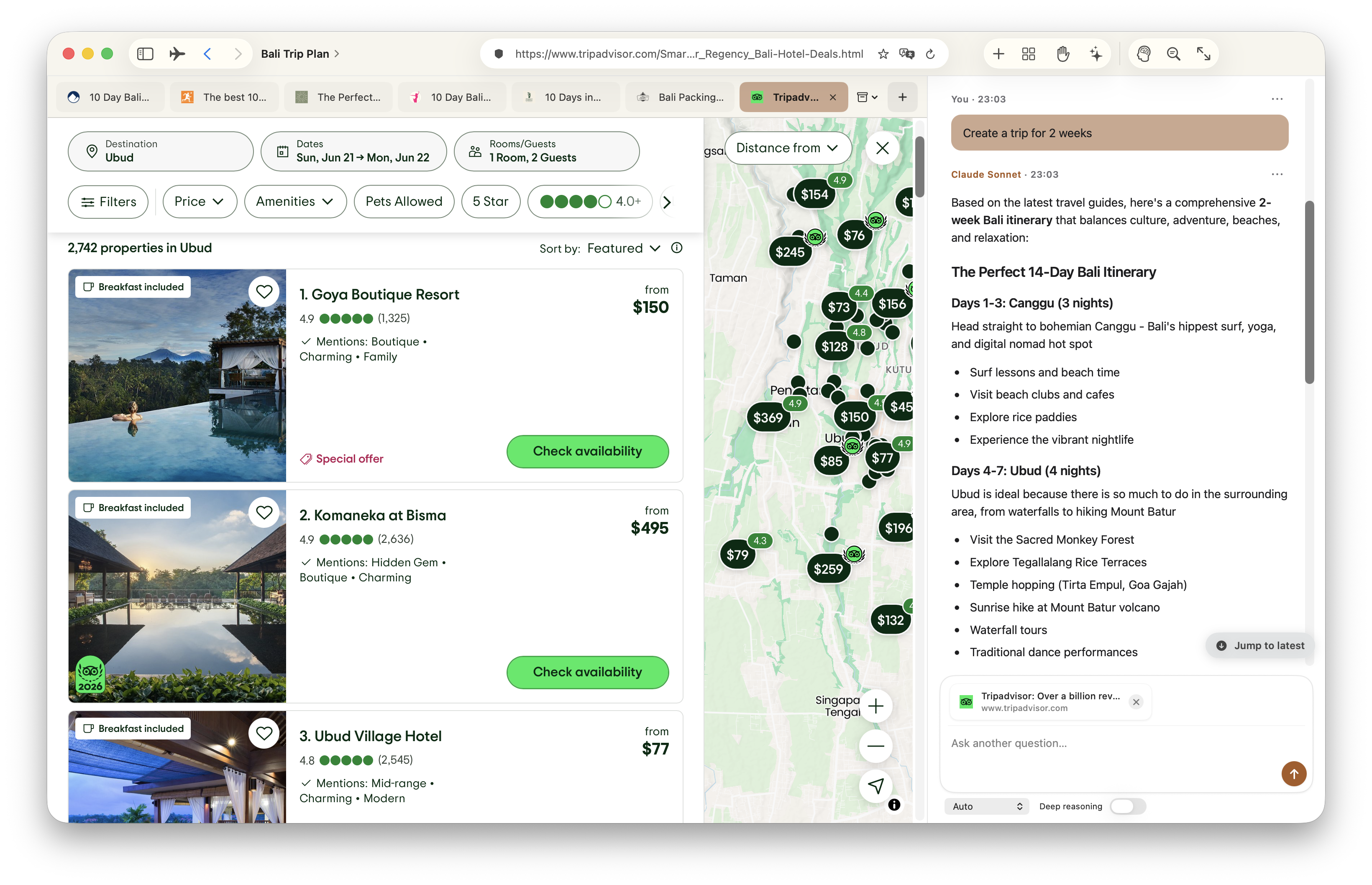Jump to latest message

(1260, 646)
